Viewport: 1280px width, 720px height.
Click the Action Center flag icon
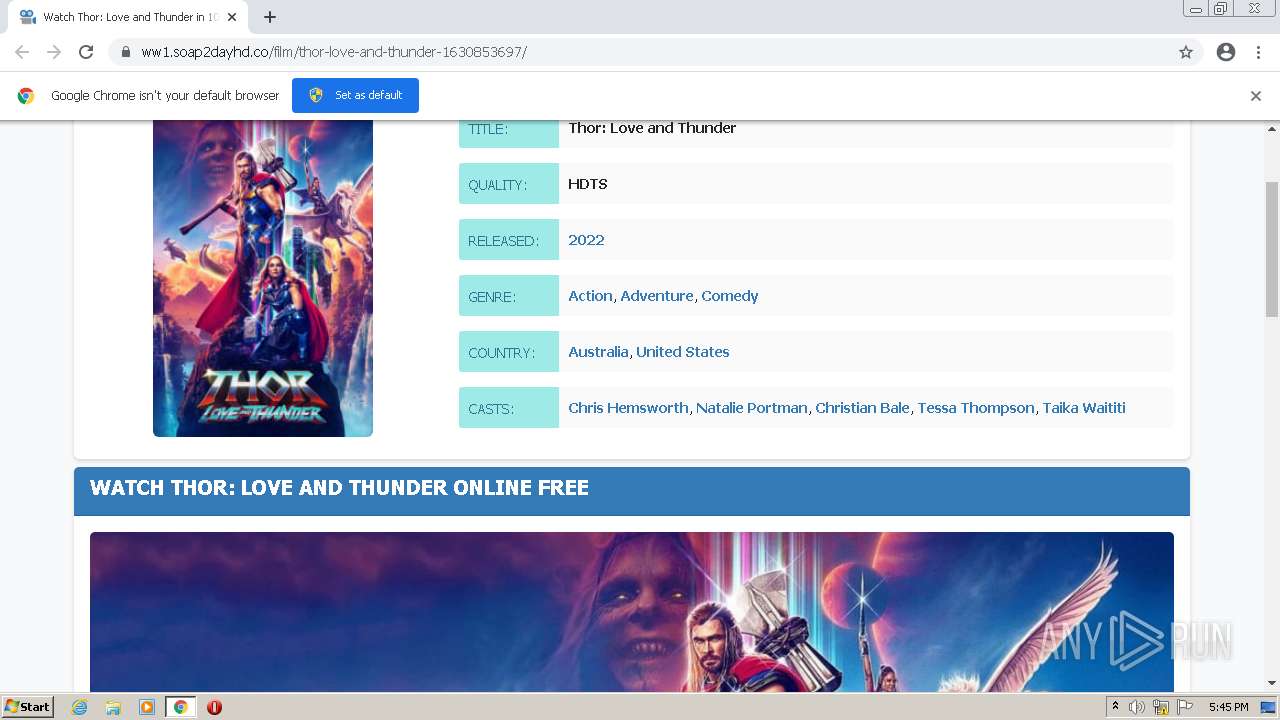point(1185,707)
